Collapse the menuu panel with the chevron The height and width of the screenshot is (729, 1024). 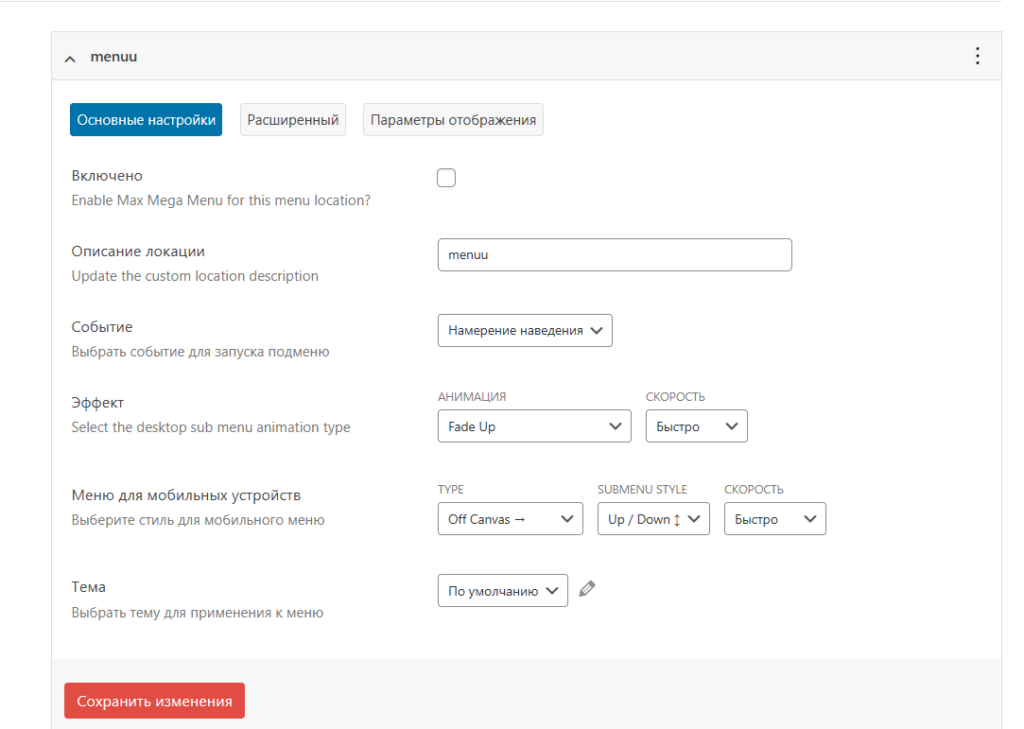coord(70,59)
